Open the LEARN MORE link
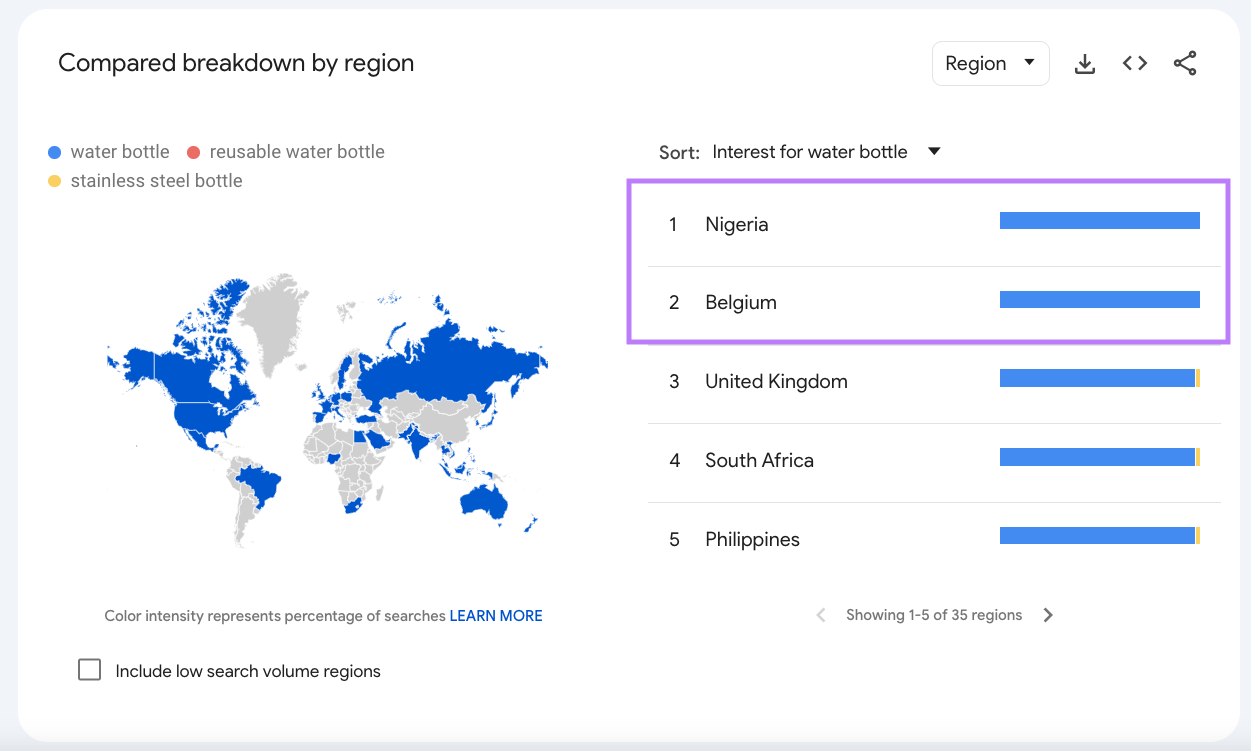The width and height of the screenshot is (1251, 751). (496, 615)
